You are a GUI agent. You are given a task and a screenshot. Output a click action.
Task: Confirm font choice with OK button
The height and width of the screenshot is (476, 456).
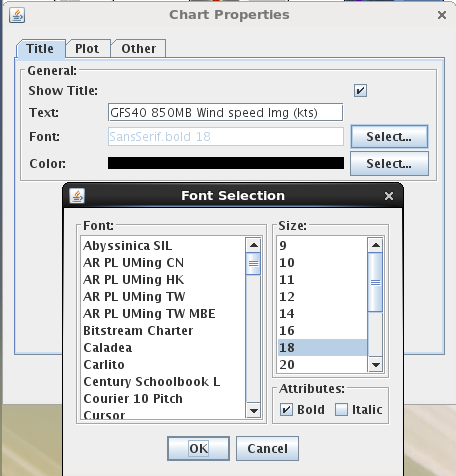point(198,449)
